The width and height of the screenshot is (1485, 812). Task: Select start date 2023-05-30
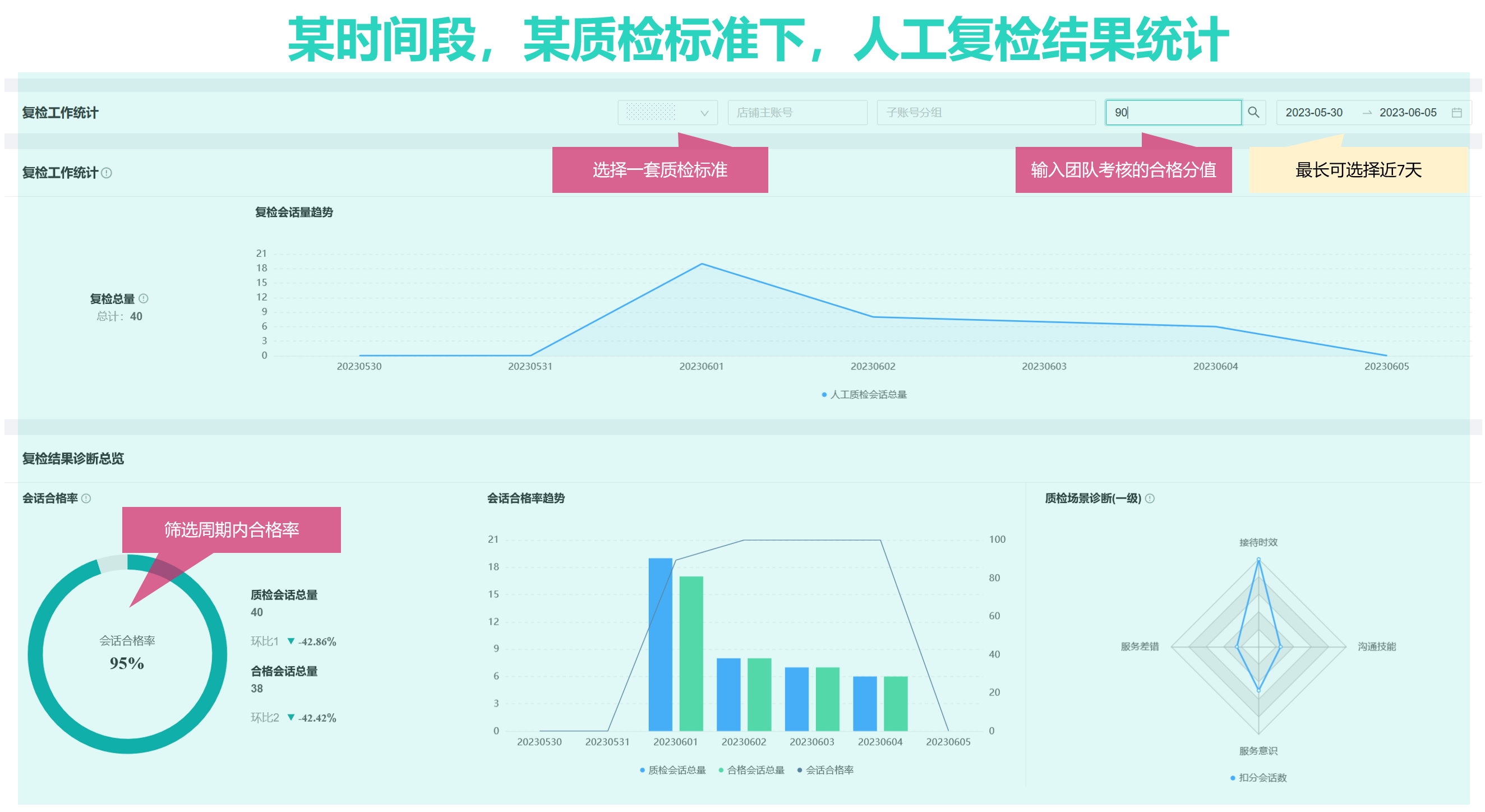pos(1314,112)
